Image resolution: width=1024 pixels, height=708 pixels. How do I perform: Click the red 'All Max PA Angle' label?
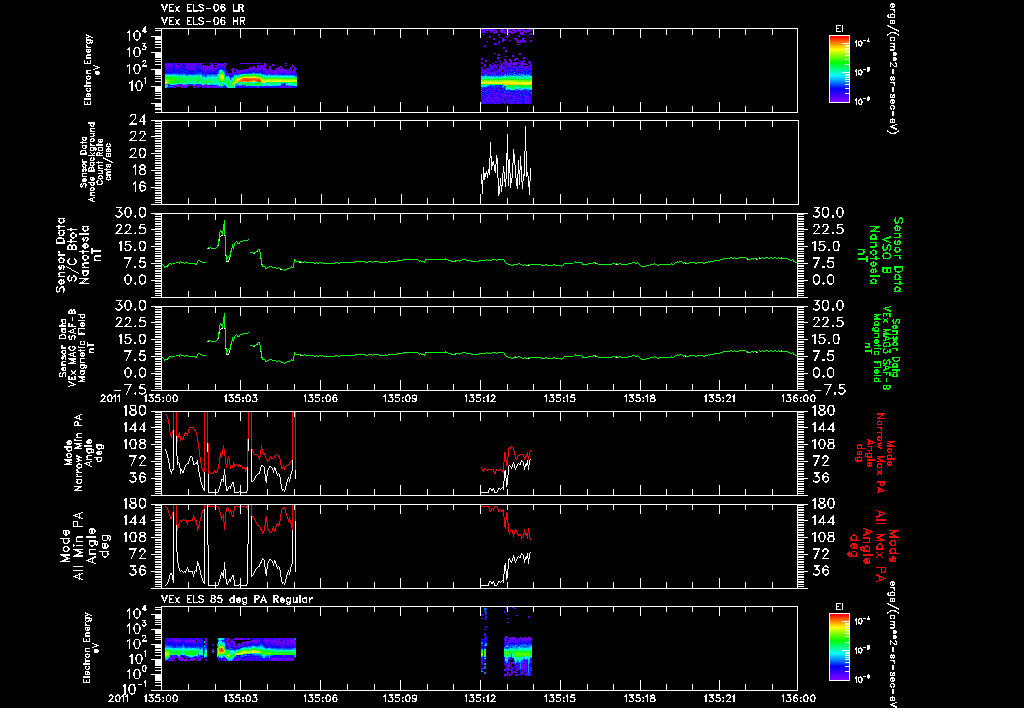873,545
